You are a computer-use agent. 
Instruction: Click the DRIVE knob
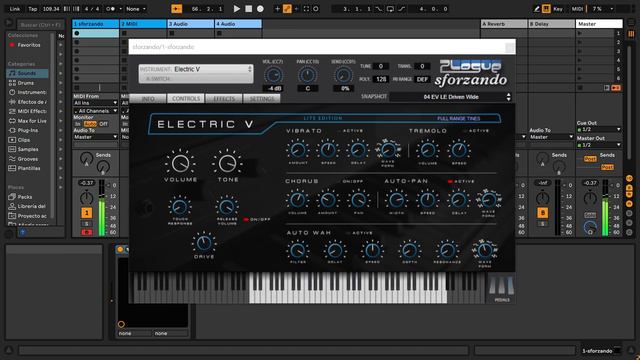tap(204, 243)
